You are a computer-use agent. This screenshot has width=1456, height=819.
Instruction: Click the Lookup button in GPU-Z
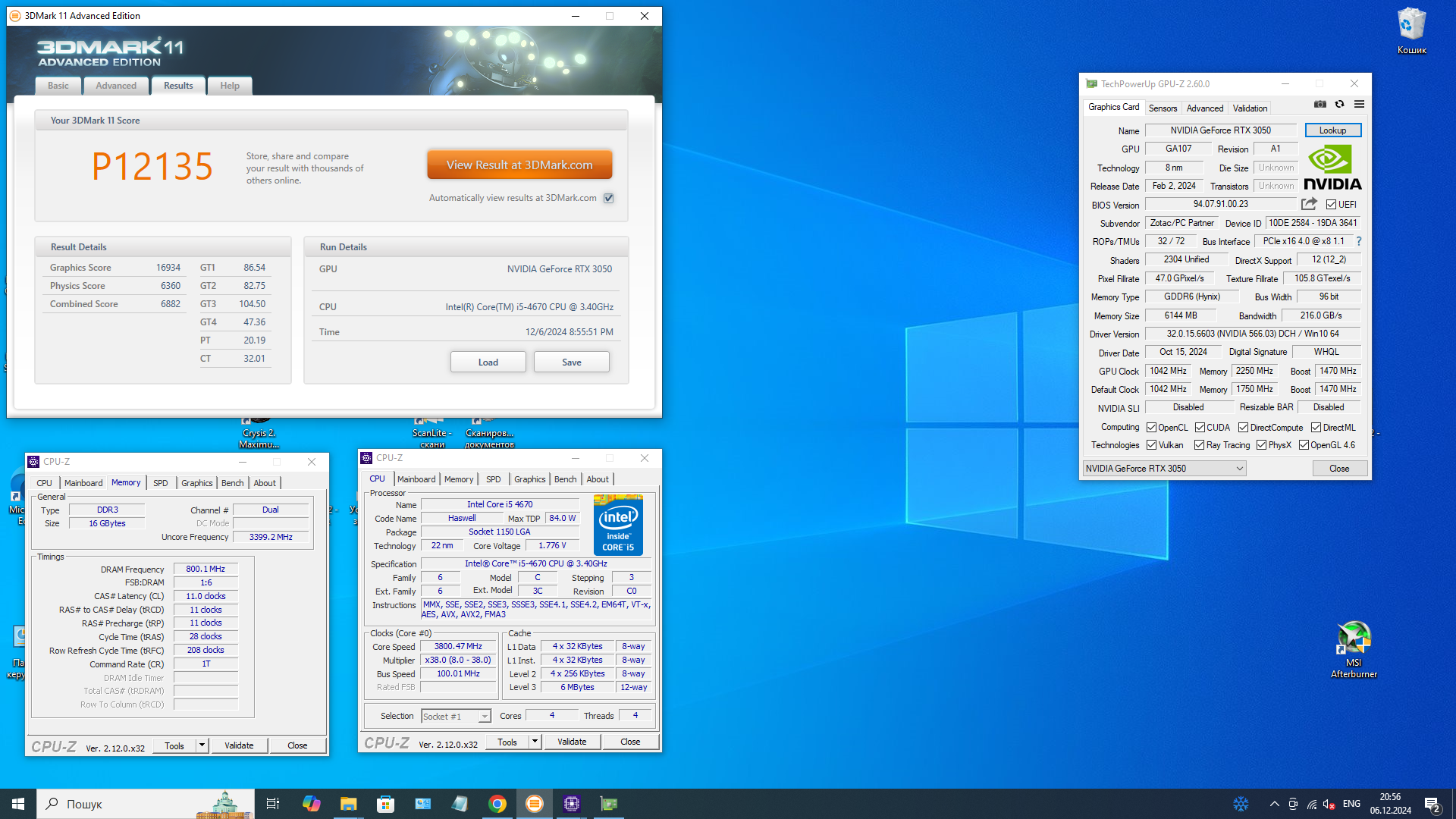point(1332,130)
